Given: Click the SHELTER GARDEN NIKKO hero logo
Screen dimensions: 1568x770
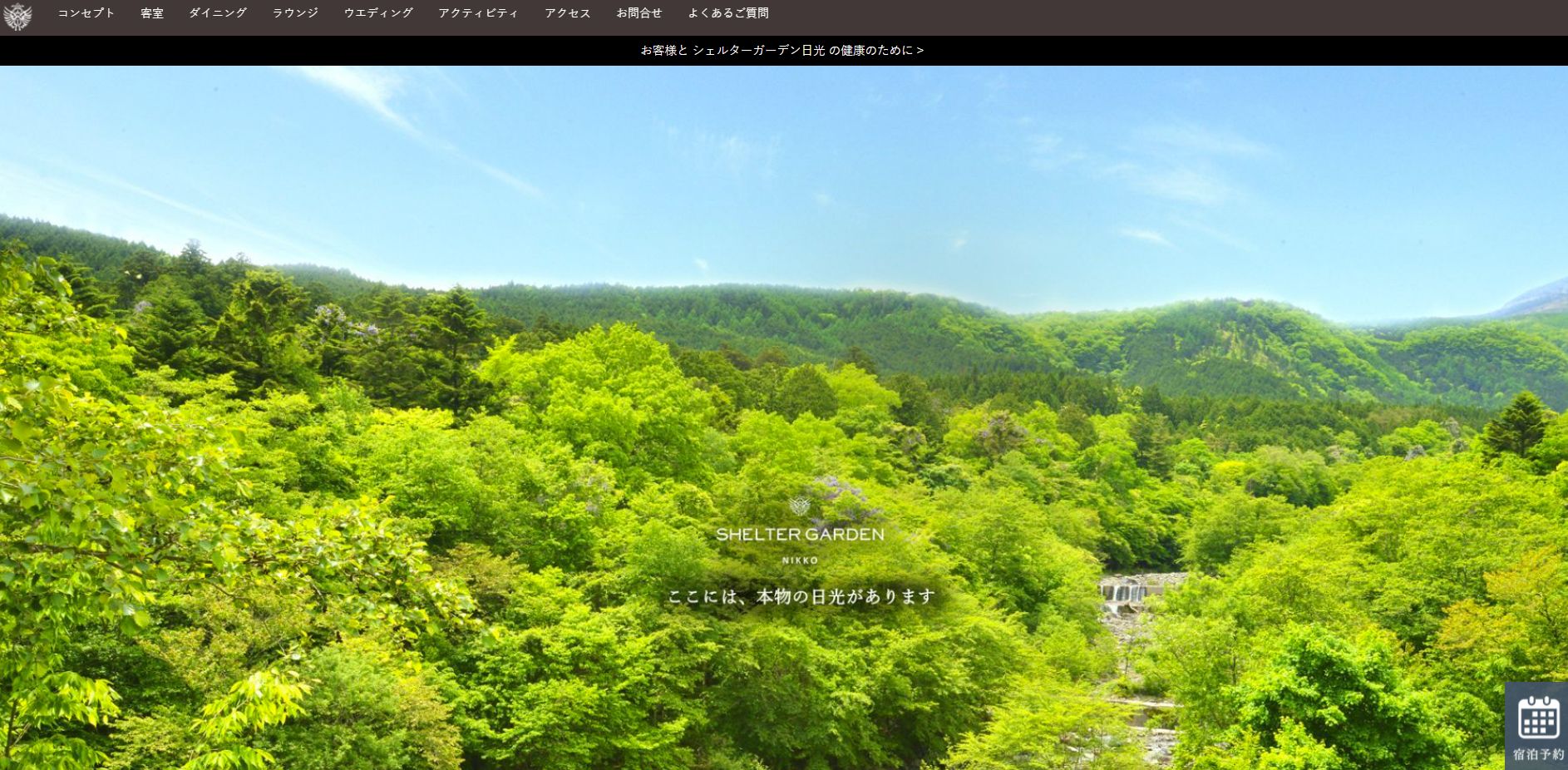Looking at the screenshot, I should click(x=800, y=531).
